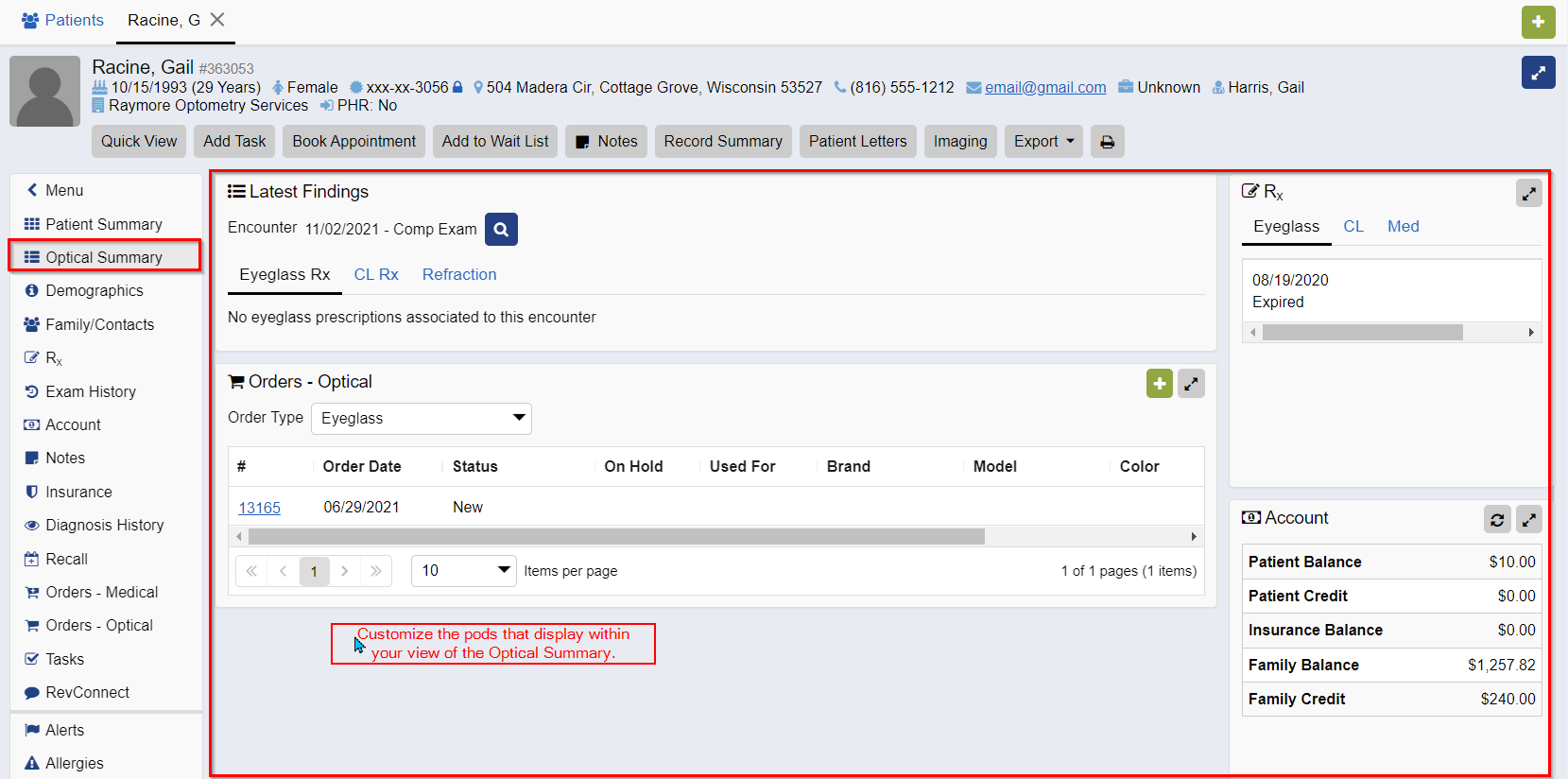Screen dimensions: 1568x779
Task: Click the Imaging button
Action: pos(960,142)
